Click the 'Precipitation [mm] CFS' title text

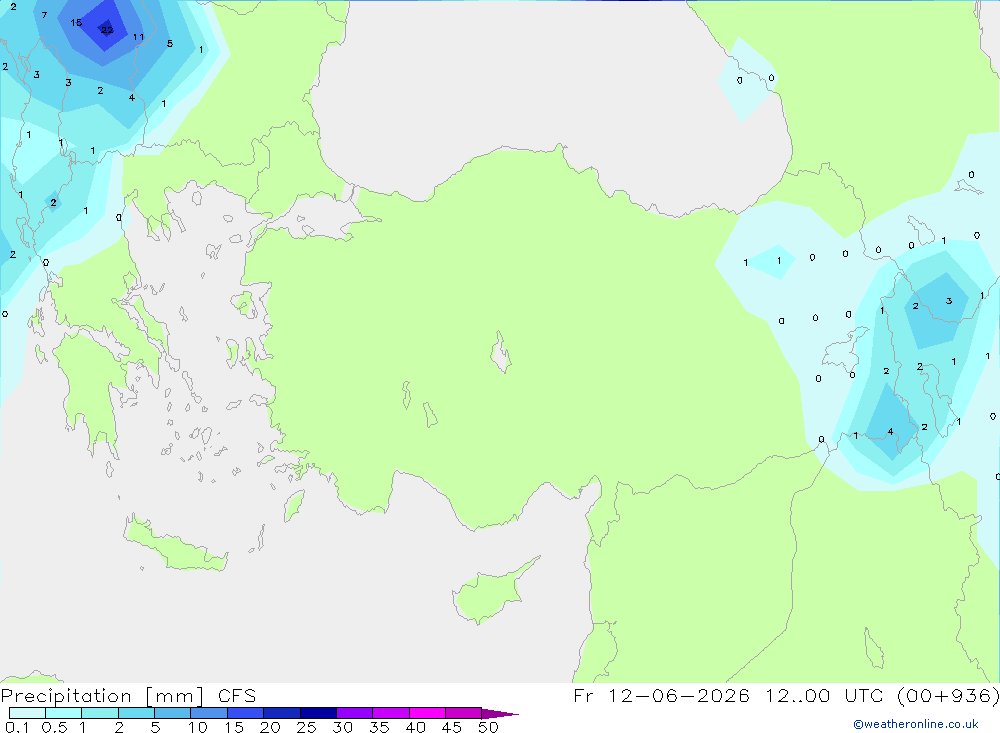(128, 695)
